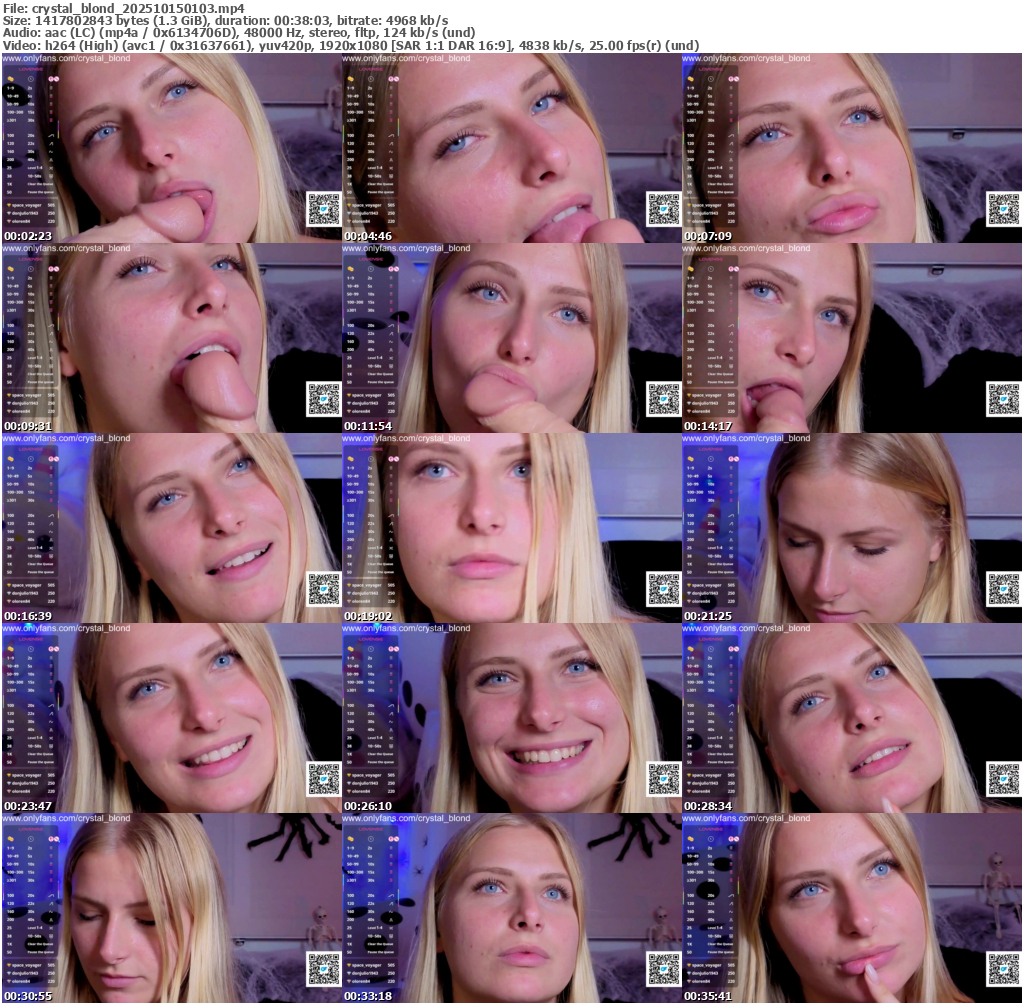Click the QR code in the 00:16:39 frame
This screenshot has height=1003, width=1024.
[x=323, y=589]
